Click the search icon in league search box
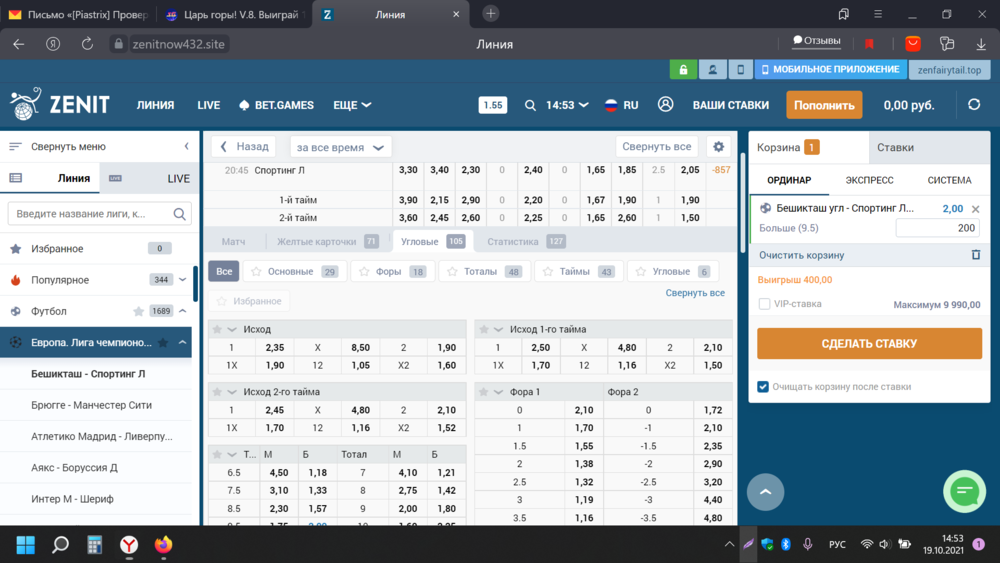Image resolution: width=1000 pixels, height=563 pixels. pyautogui.click(x=180, y=214)
